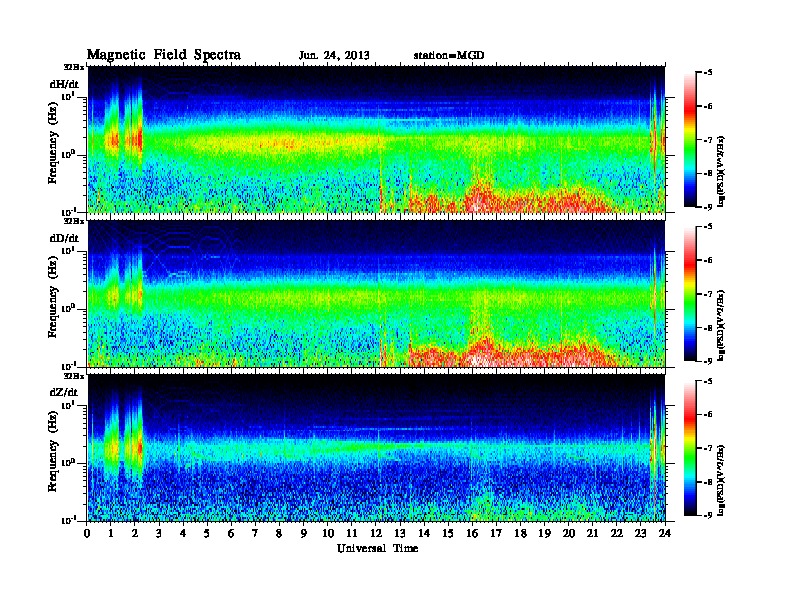Click the dD/dt spectrogram plot area
This screenshot has height=612, width=792.
pyautogui.click(x=376, y=294)
